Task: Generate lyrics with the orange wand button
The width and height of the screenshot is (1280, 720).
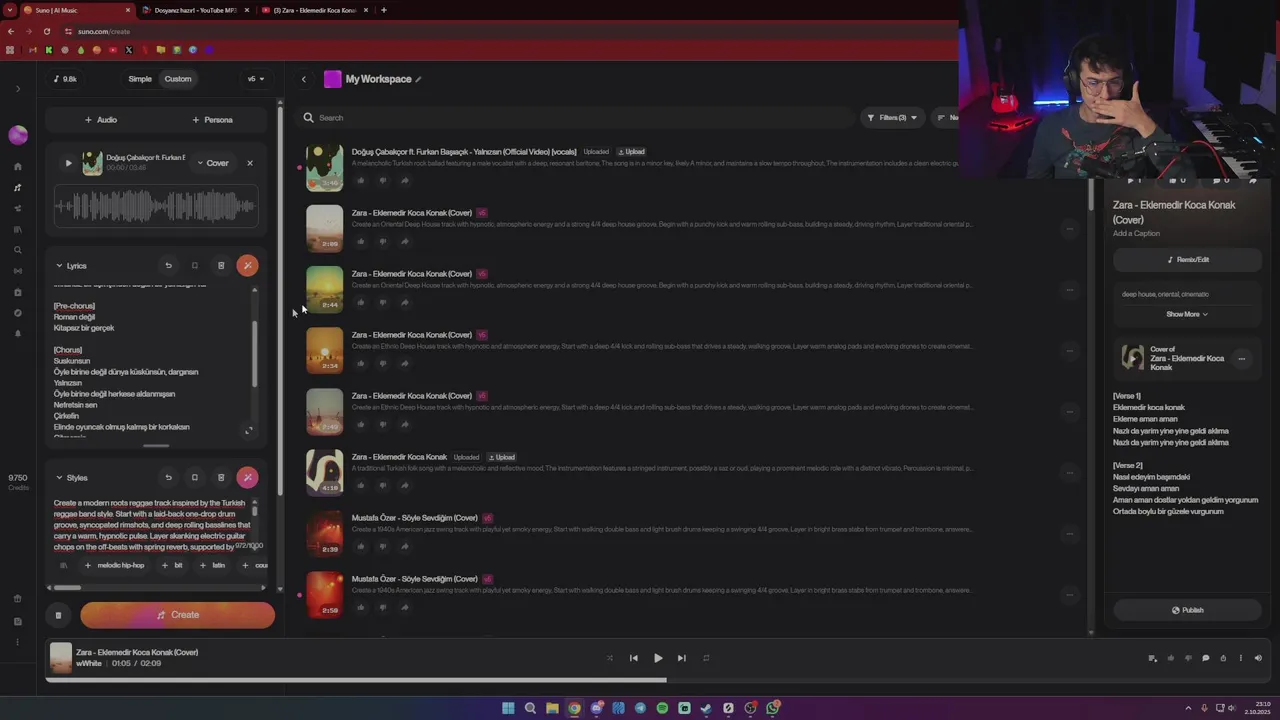Action: pos(248,266)
